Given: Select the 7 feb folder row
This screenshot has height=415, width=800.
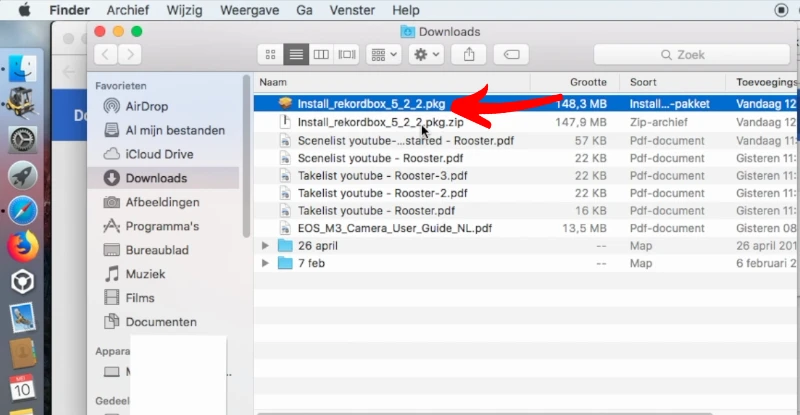Looking at the screenshot, I should pyautogui.click(x=526, y=263).
